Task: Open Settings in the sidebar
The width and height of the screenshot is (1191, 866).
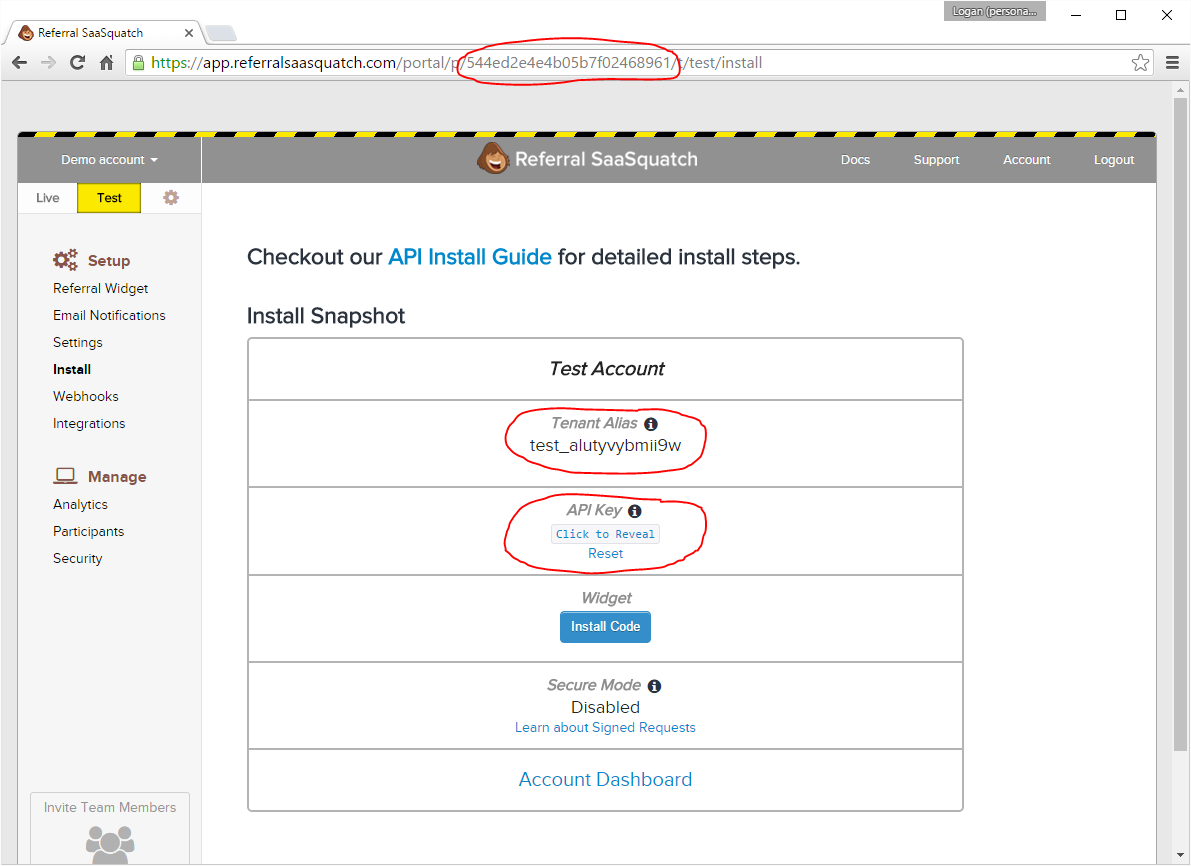Action: pos(77,343)
